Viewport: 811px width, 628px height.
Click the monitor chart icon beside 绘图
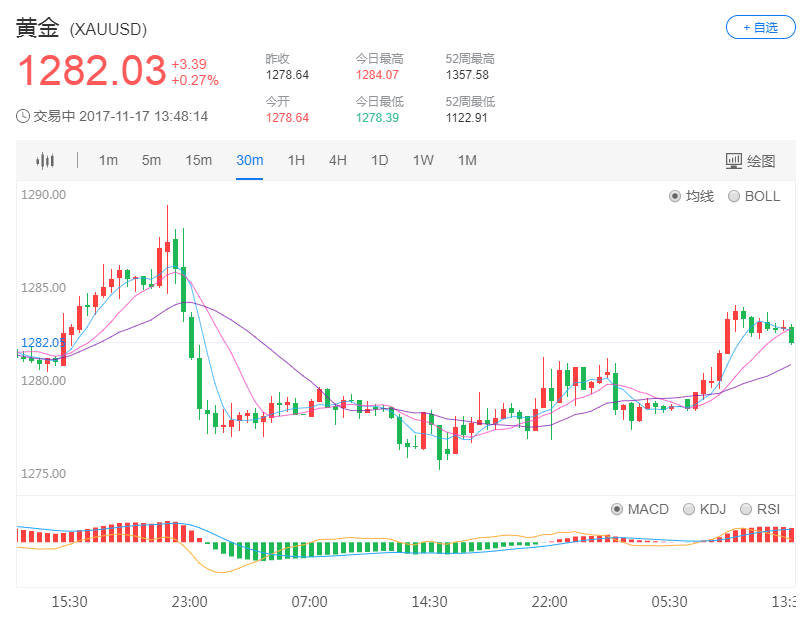click(736, 160)
